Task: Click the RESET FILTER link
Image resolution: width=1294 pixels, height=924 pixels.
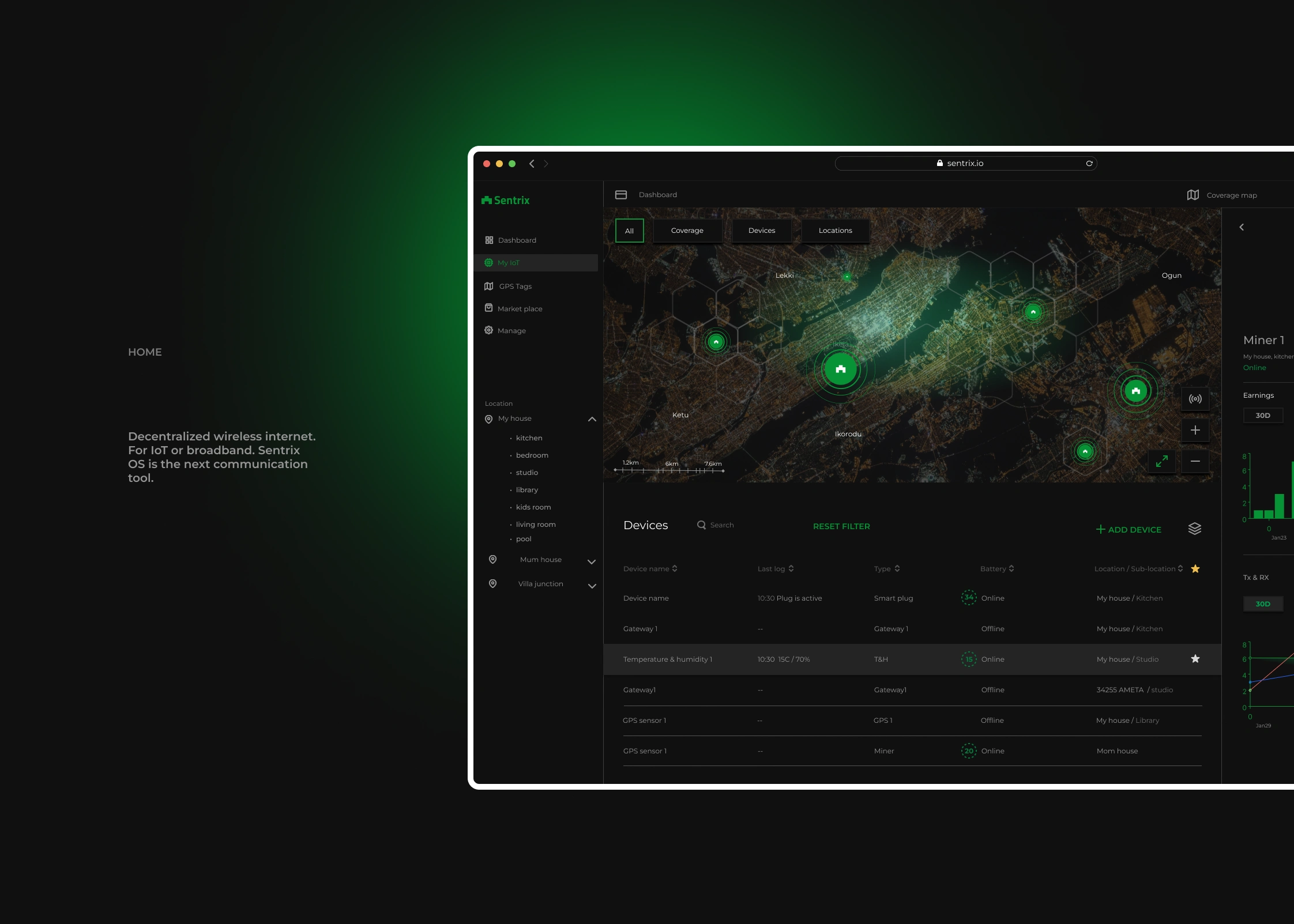Action: coord(841,526)
